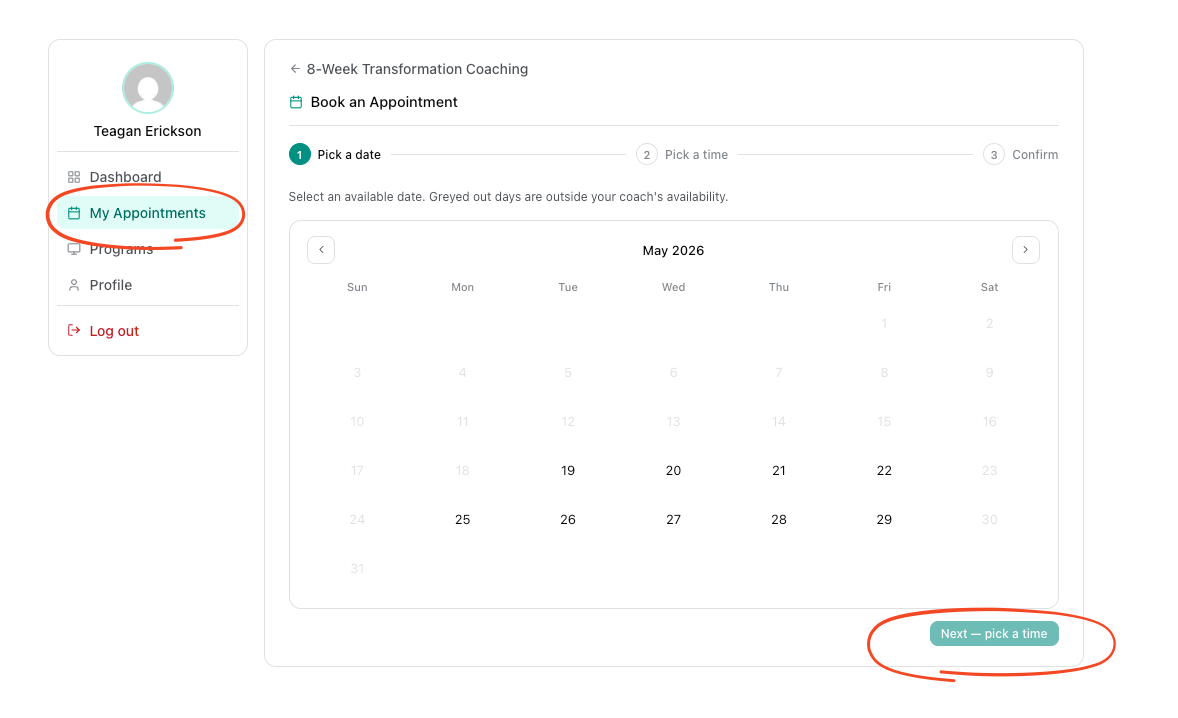The width and height of the screenshot is (1178, 718).
Task: Open My Appointments in the sidebar
Action: tap(148, 213)
